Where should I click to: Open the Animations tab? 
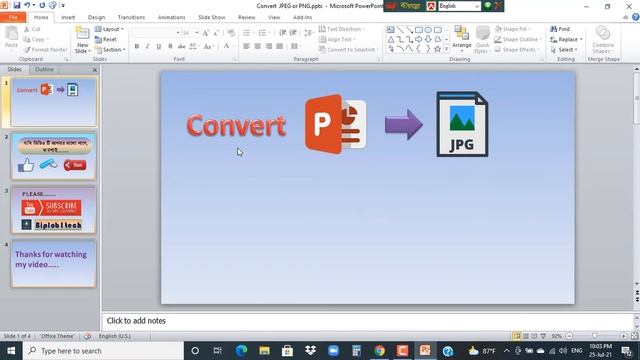pos(171,17)
